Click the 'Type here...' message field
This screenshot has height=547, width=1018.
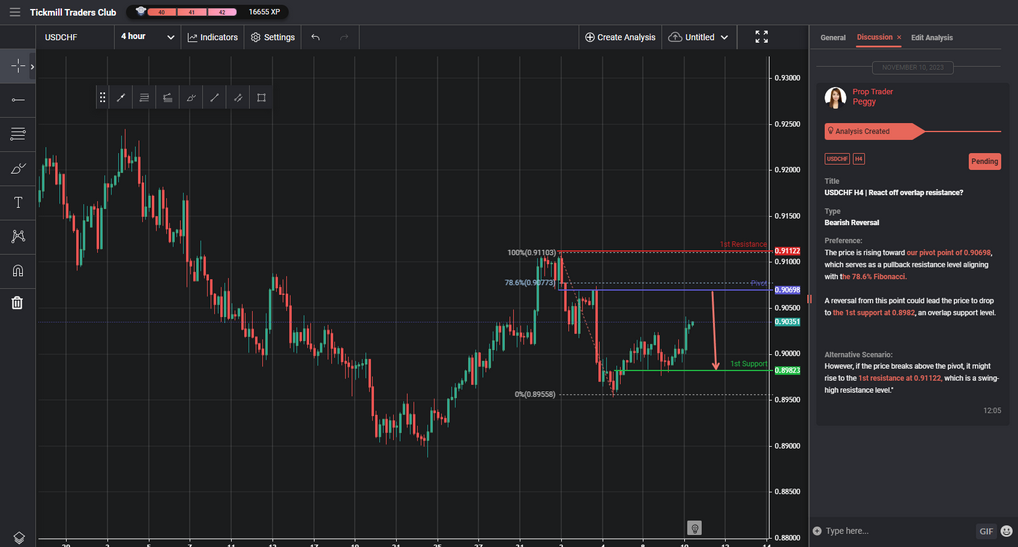pyautogui.click(x=897, y=531)
